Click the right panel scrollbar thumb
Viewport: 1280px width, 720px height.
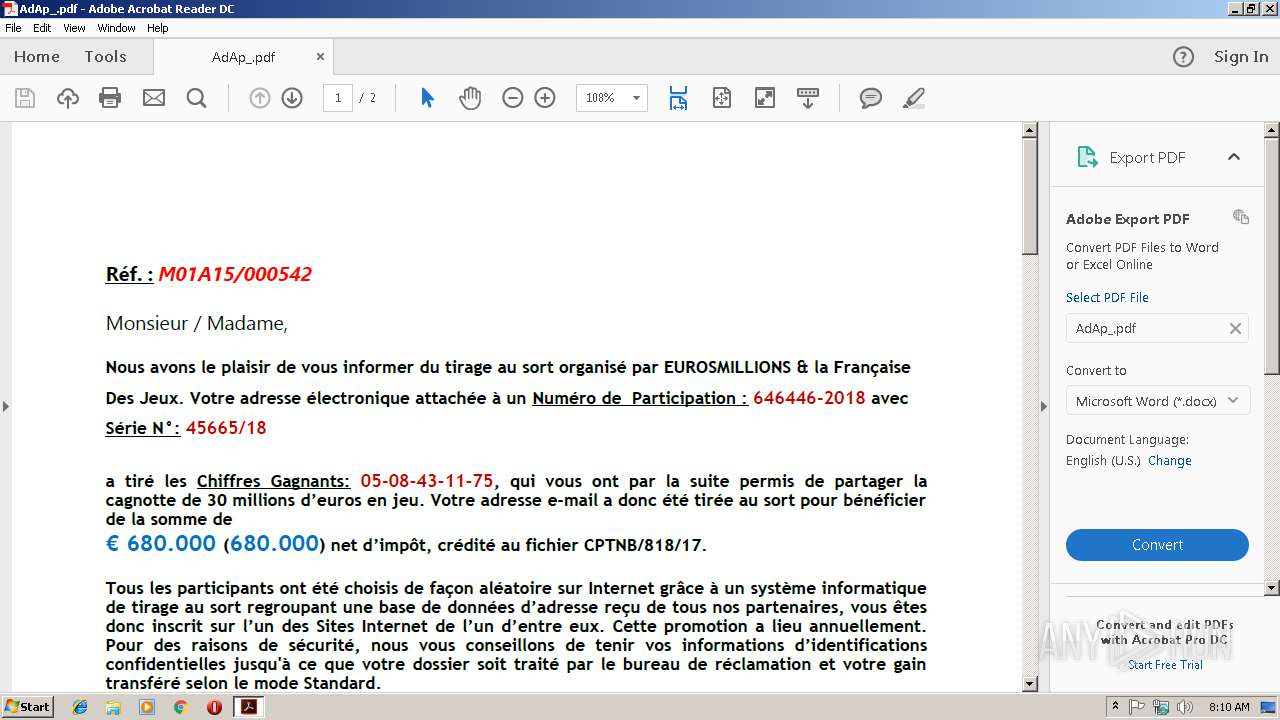tap(1272, 256)
